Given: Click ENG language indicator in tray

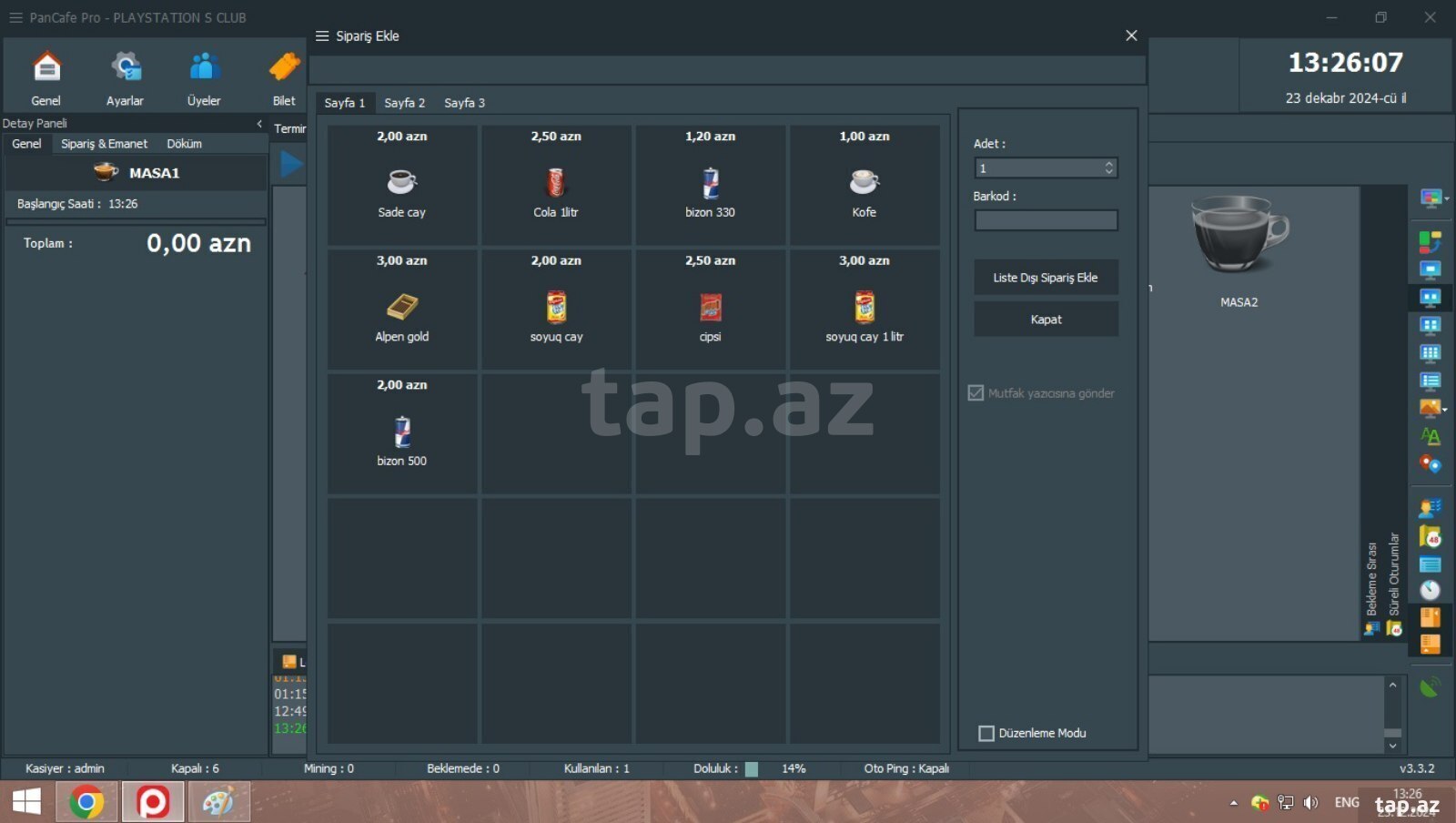Looking at the screenshot, I should pyautogui.click(x=1347, y=802).
